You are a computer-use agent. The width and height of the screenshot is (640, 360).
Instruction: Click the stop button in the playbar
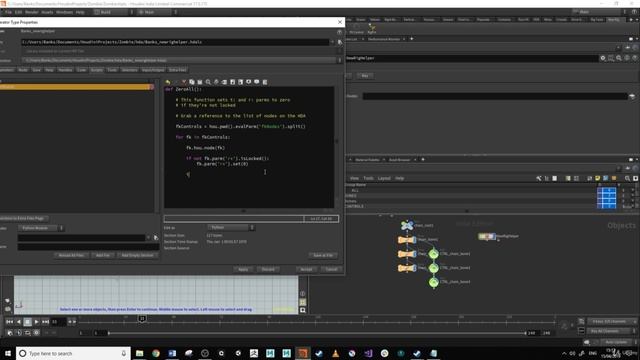point(27,322)
